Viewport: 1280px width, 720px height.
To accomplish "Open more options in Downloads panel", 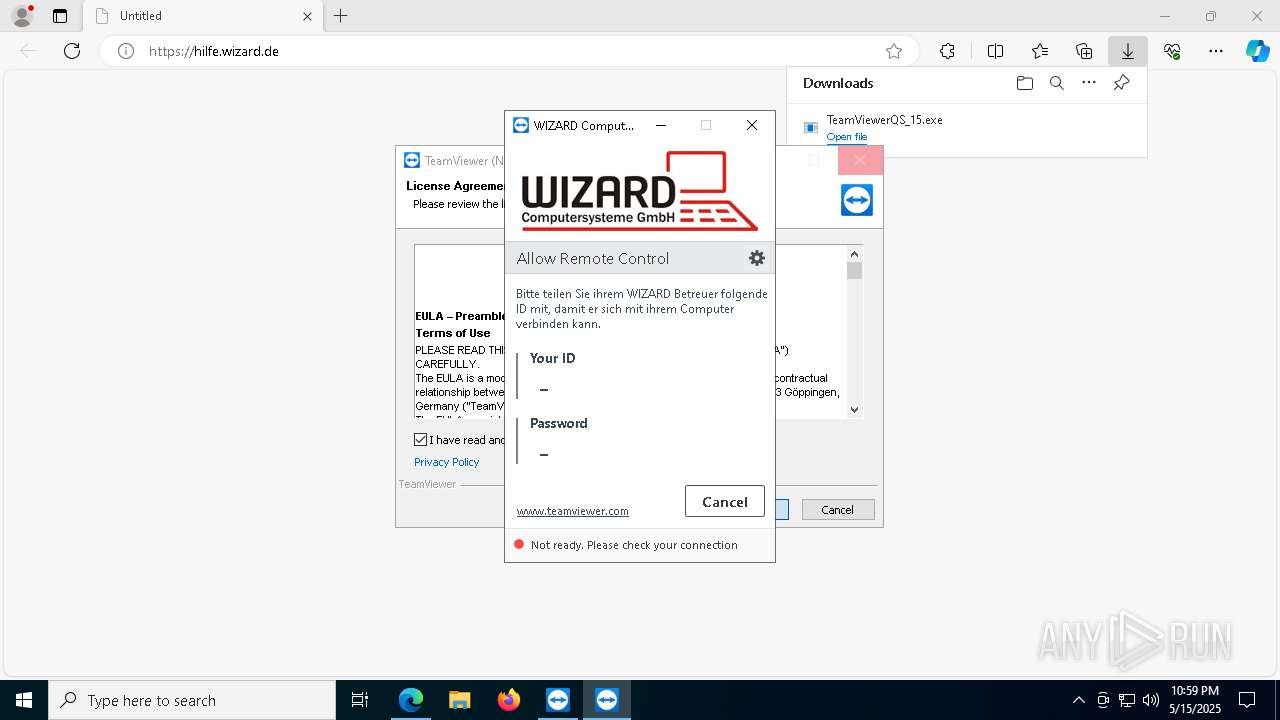I will [x=1089, y=83].
